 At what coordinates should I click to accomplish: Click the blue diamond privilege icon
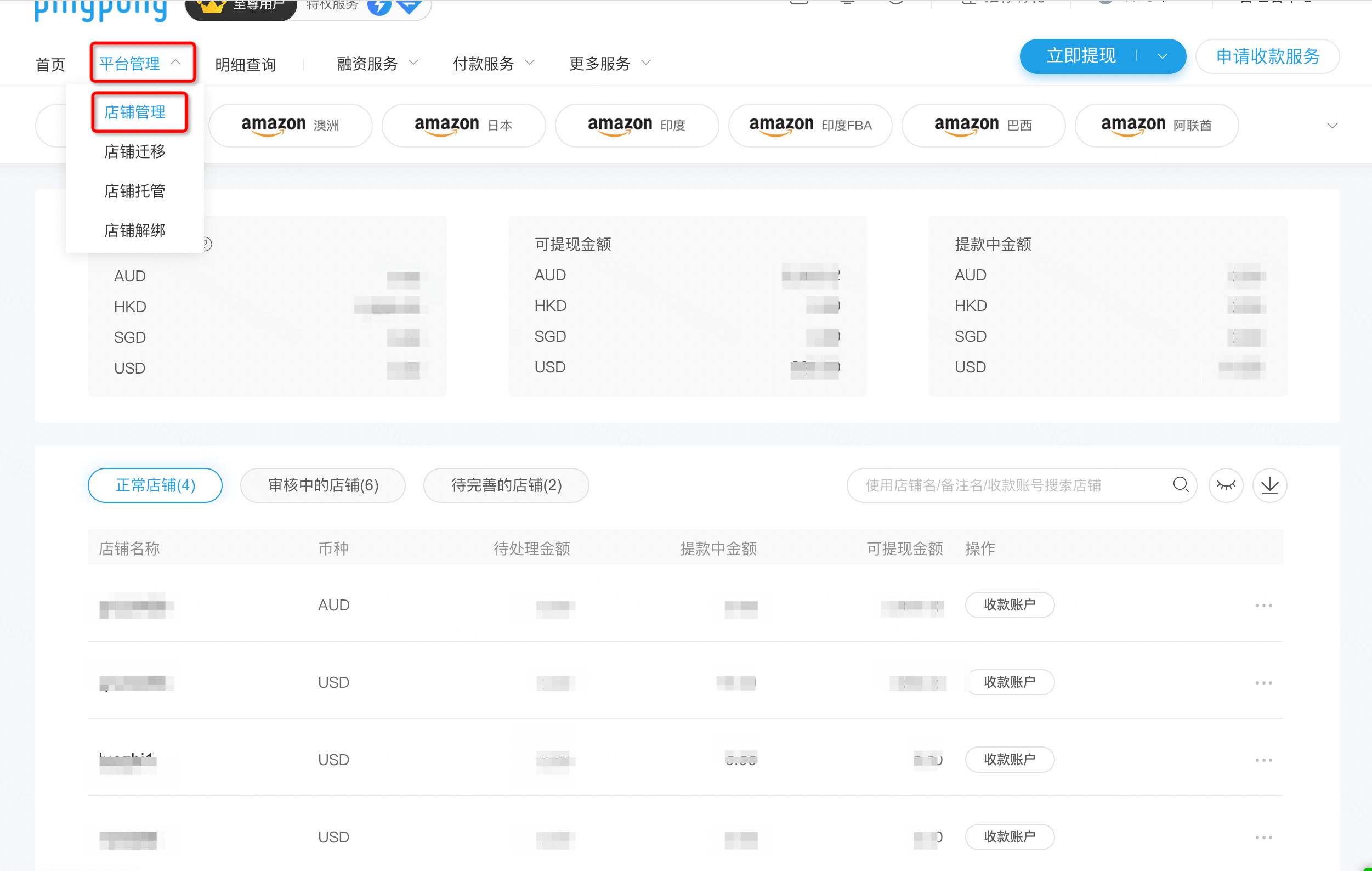(409, 5)
